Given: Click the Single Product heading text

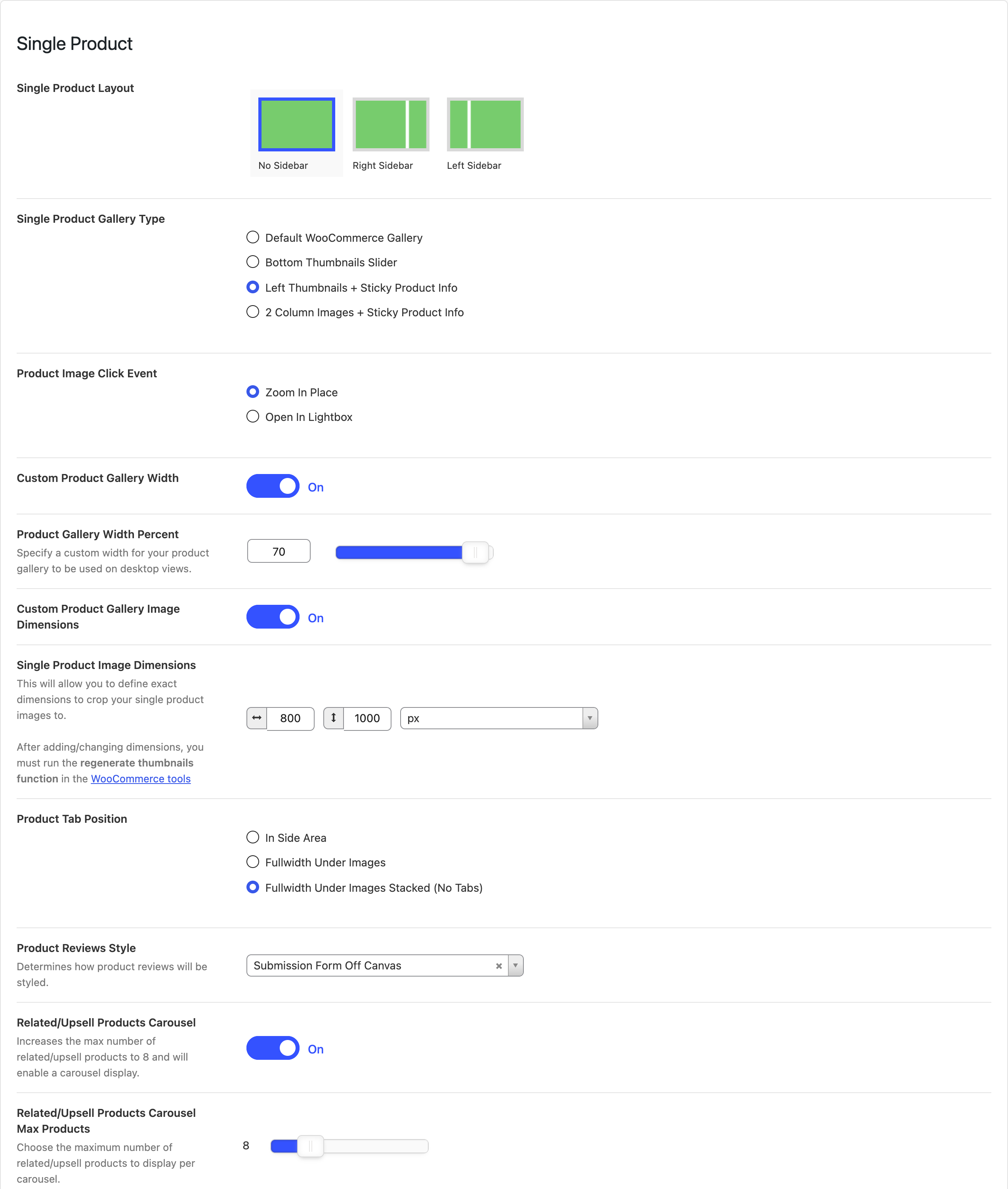Looking at the screenshot, I should (74, 44).
